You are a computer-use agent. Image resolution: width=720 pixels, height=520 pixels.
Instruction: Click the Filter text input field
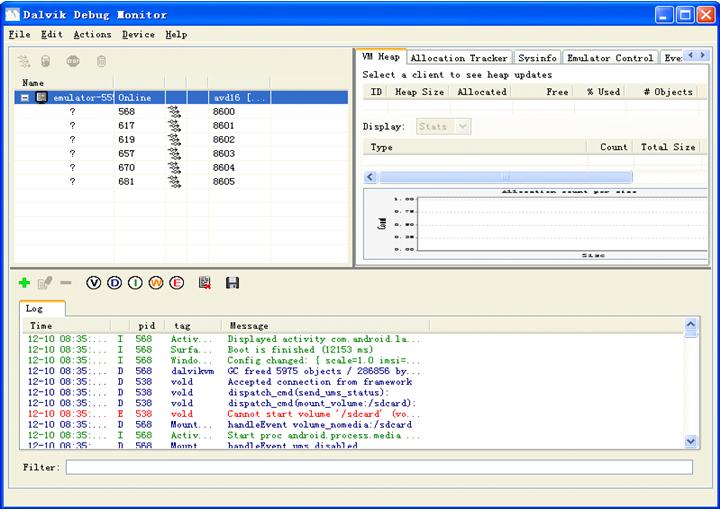pyautogui.click(x=379, y=467)
